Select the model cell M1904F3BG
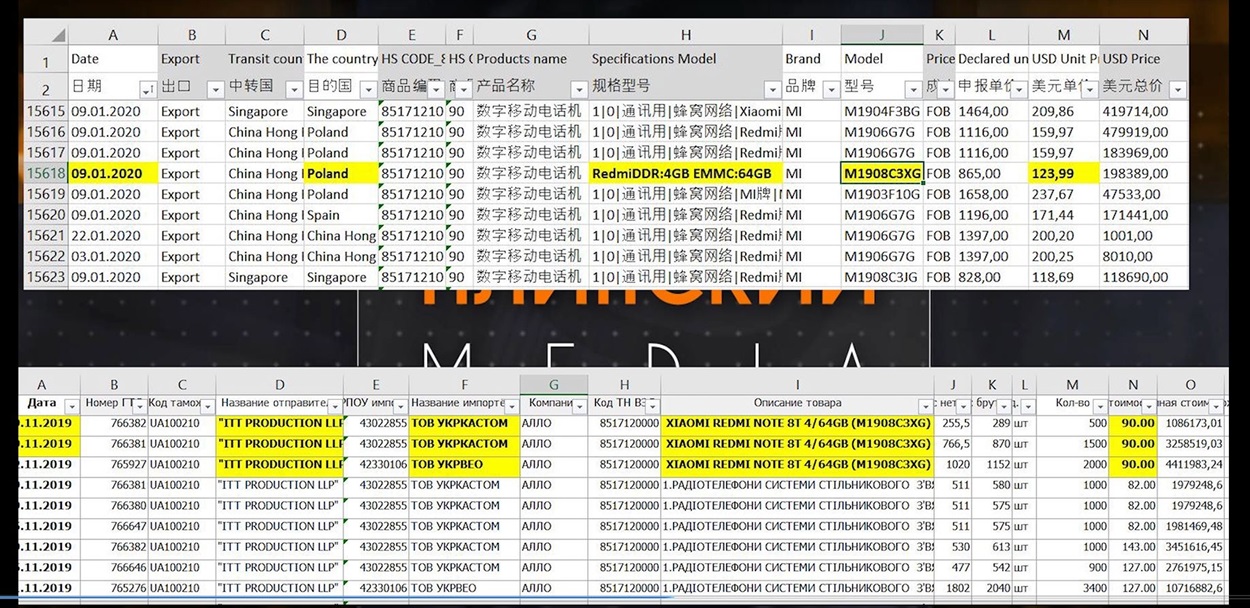This screenshot has width=1250, height=608. click(882, 111)
